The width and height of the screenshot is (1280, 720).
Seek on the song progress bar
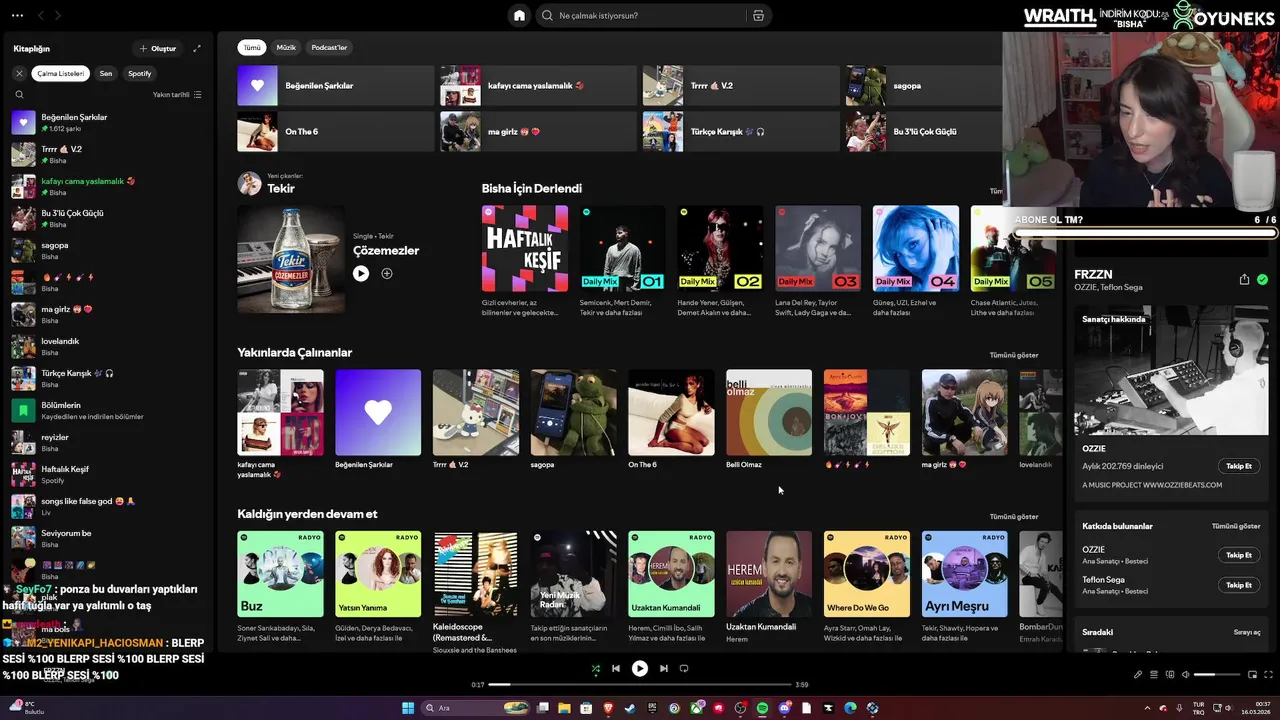[x=639, y=685]
